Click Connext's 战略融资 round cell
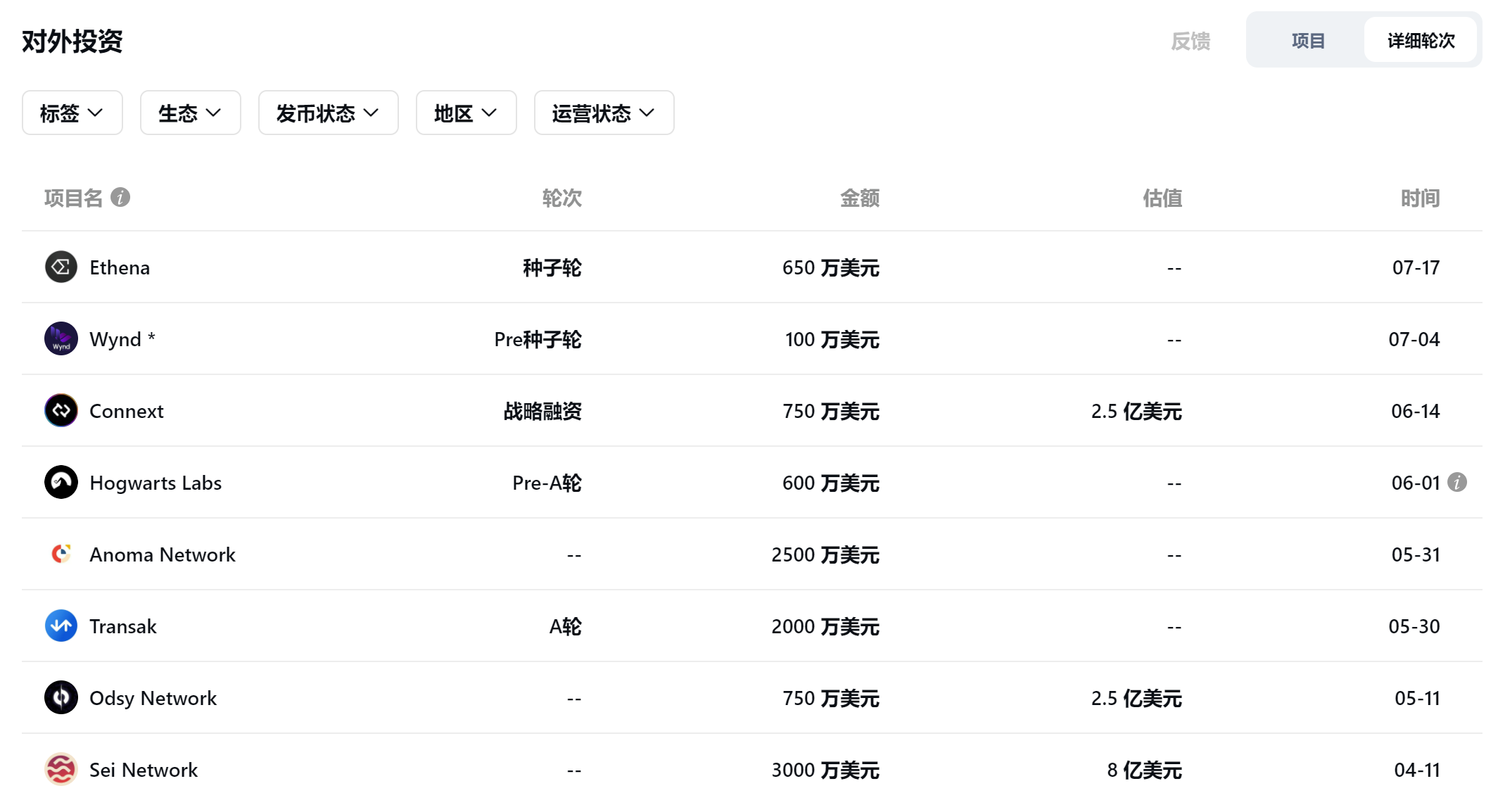 [x=542, y=412]
